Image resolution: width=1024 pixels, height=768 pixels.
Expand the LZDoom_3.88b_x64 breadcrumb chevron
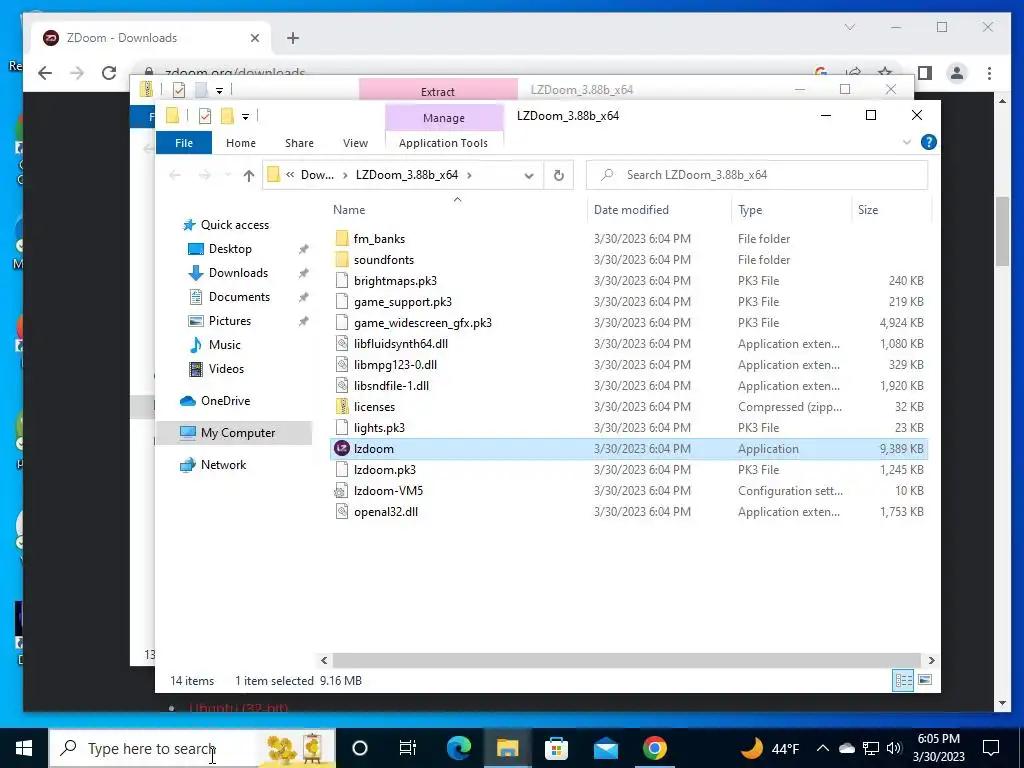coord(469,175)
